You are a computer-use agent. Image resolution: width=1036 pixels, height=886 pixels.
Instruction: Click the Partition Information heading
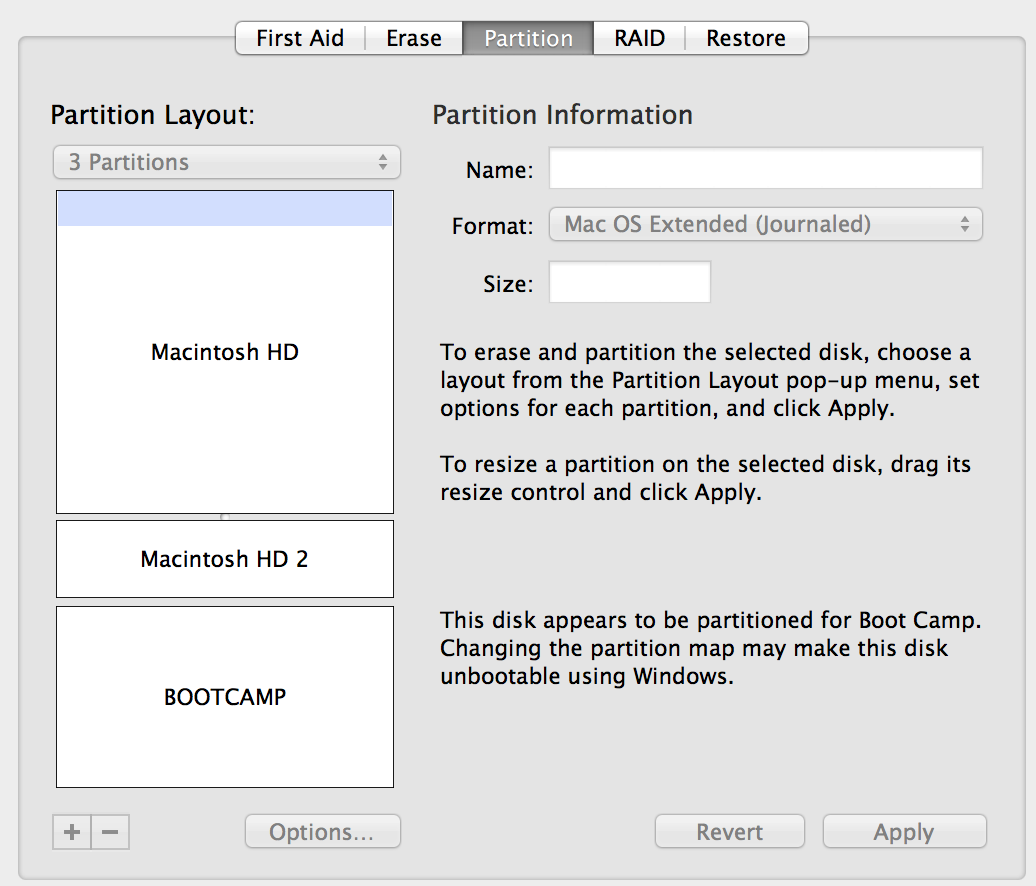pyautogui.click(x=562, y=115)
